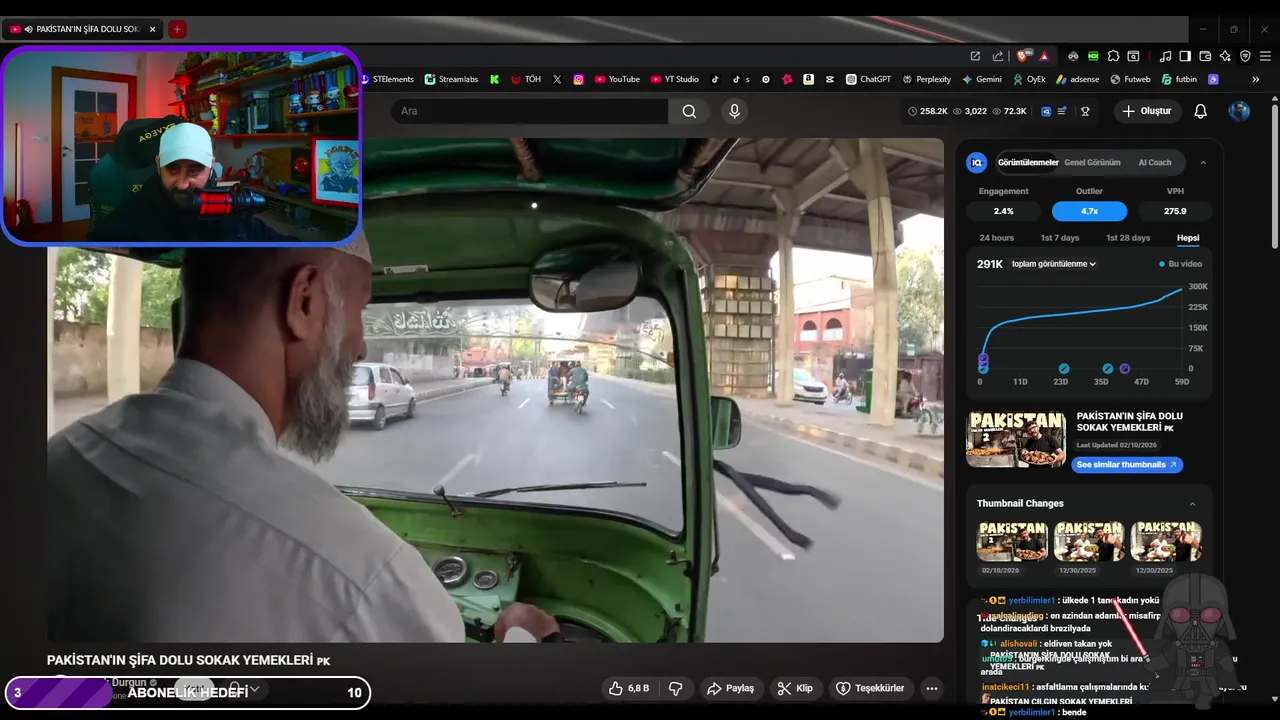
Task: Open the Gemini bookmark
Action: point(981,79)
